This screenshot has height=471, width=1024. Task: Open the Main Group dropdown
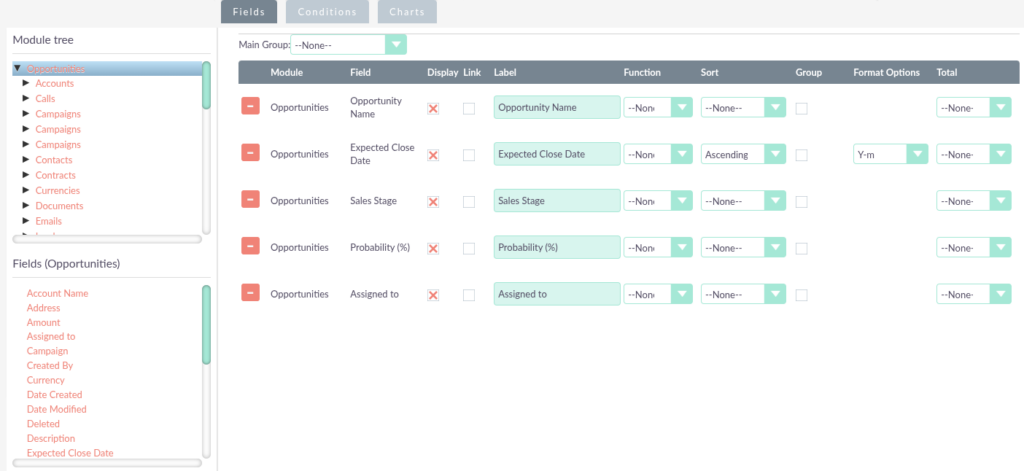coord(348,45)
